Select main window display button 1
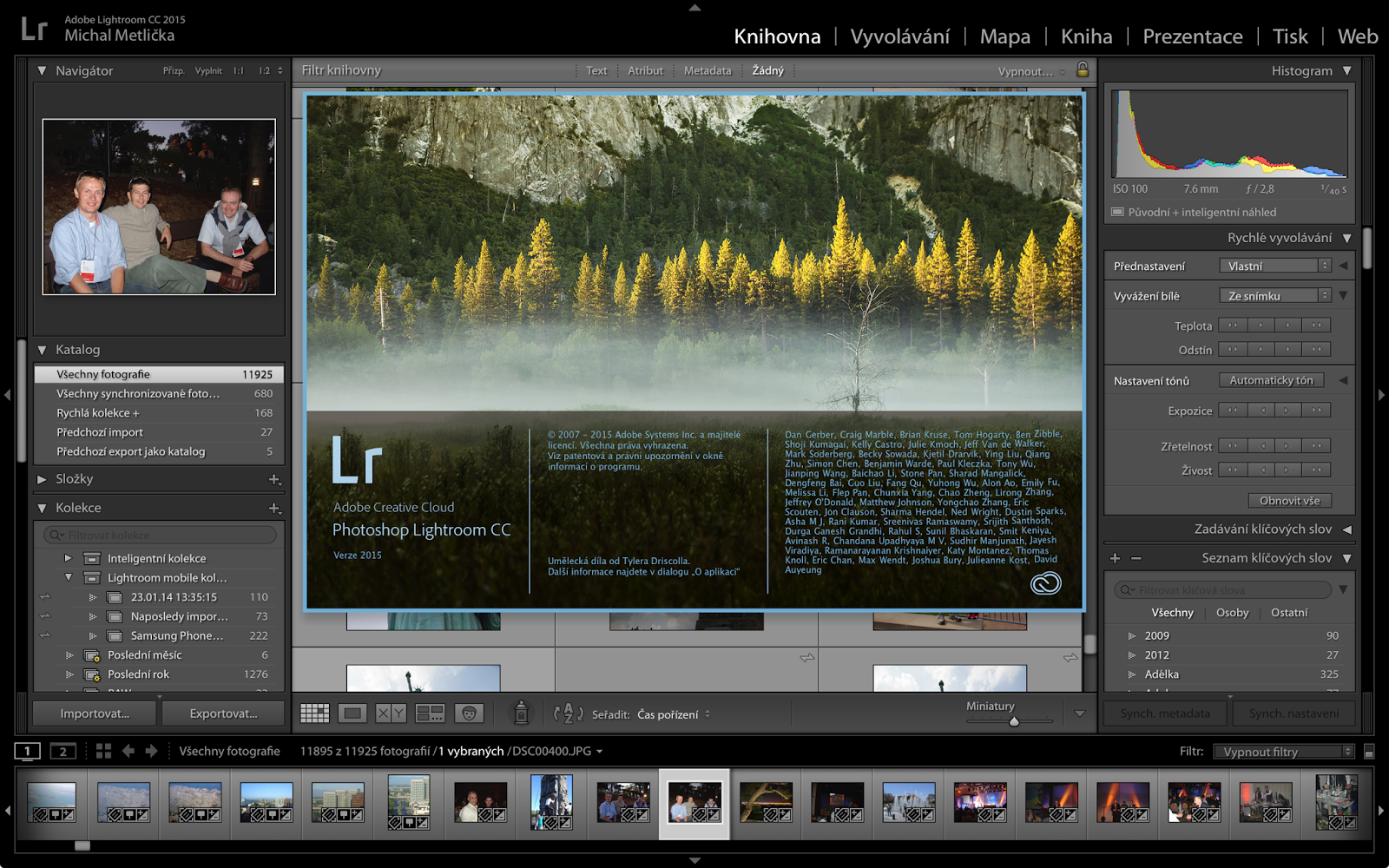Viewport: 1389px width, 868px height. pyautogui.click(x=28, y=751)
